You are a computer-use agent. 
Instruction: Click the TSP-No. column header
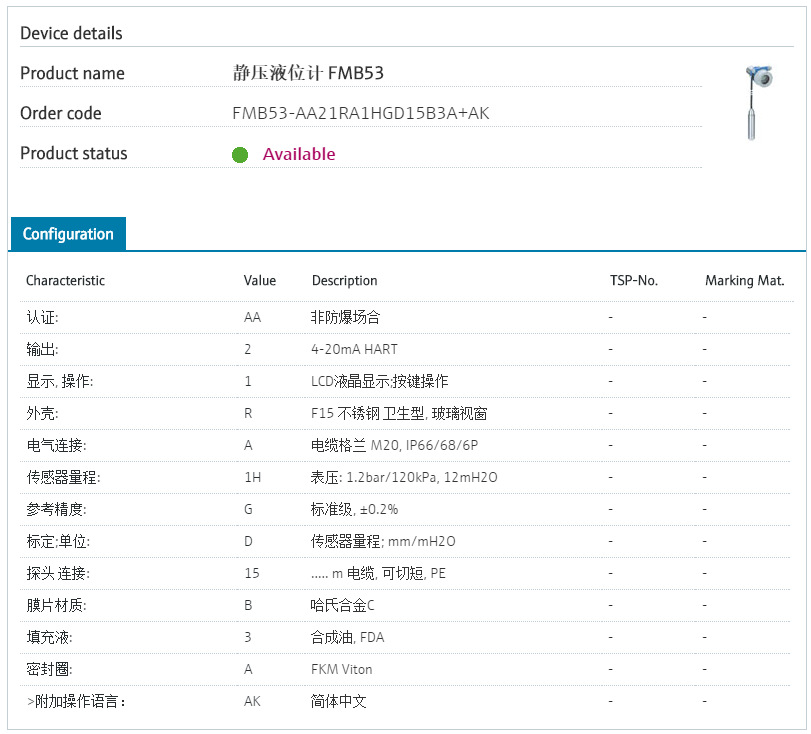(635, 281)
